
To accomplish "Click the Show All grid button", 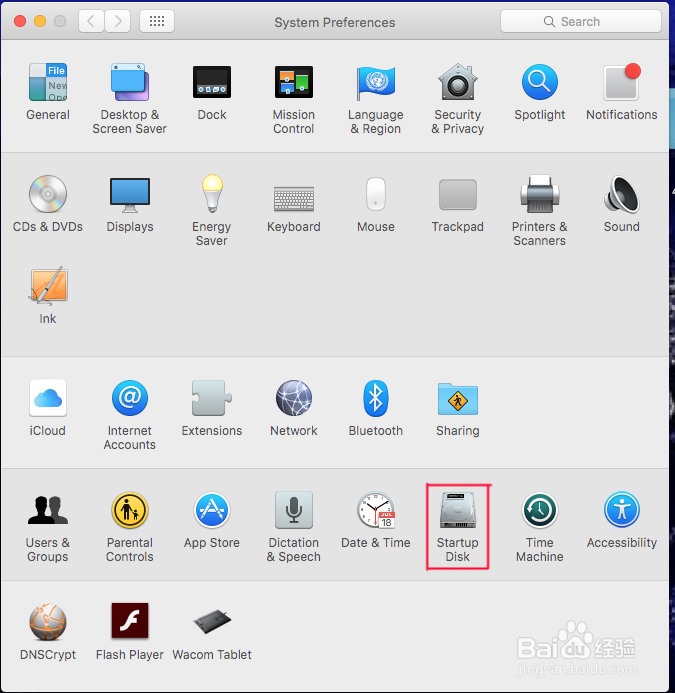I will tap(157, 21).
